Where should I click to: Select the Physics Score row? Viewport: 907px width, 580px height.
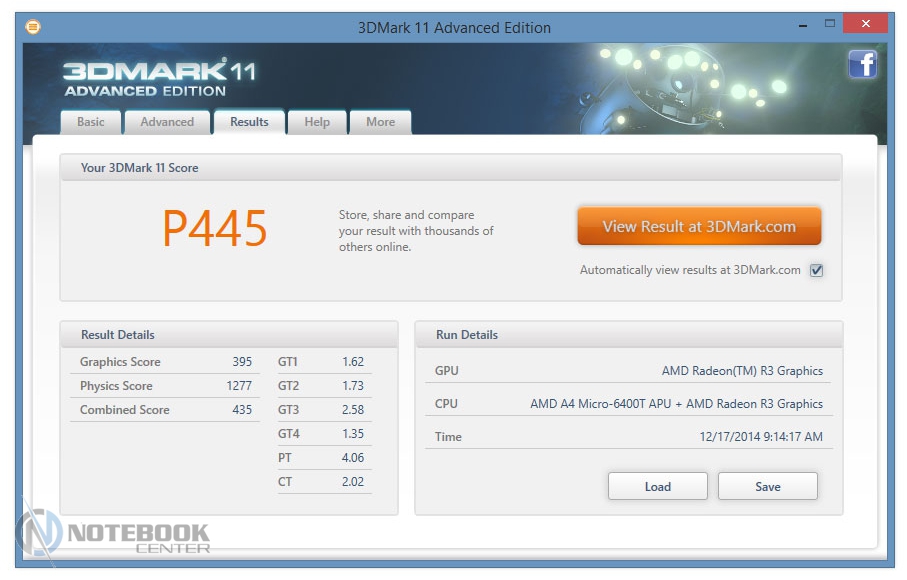165,386
